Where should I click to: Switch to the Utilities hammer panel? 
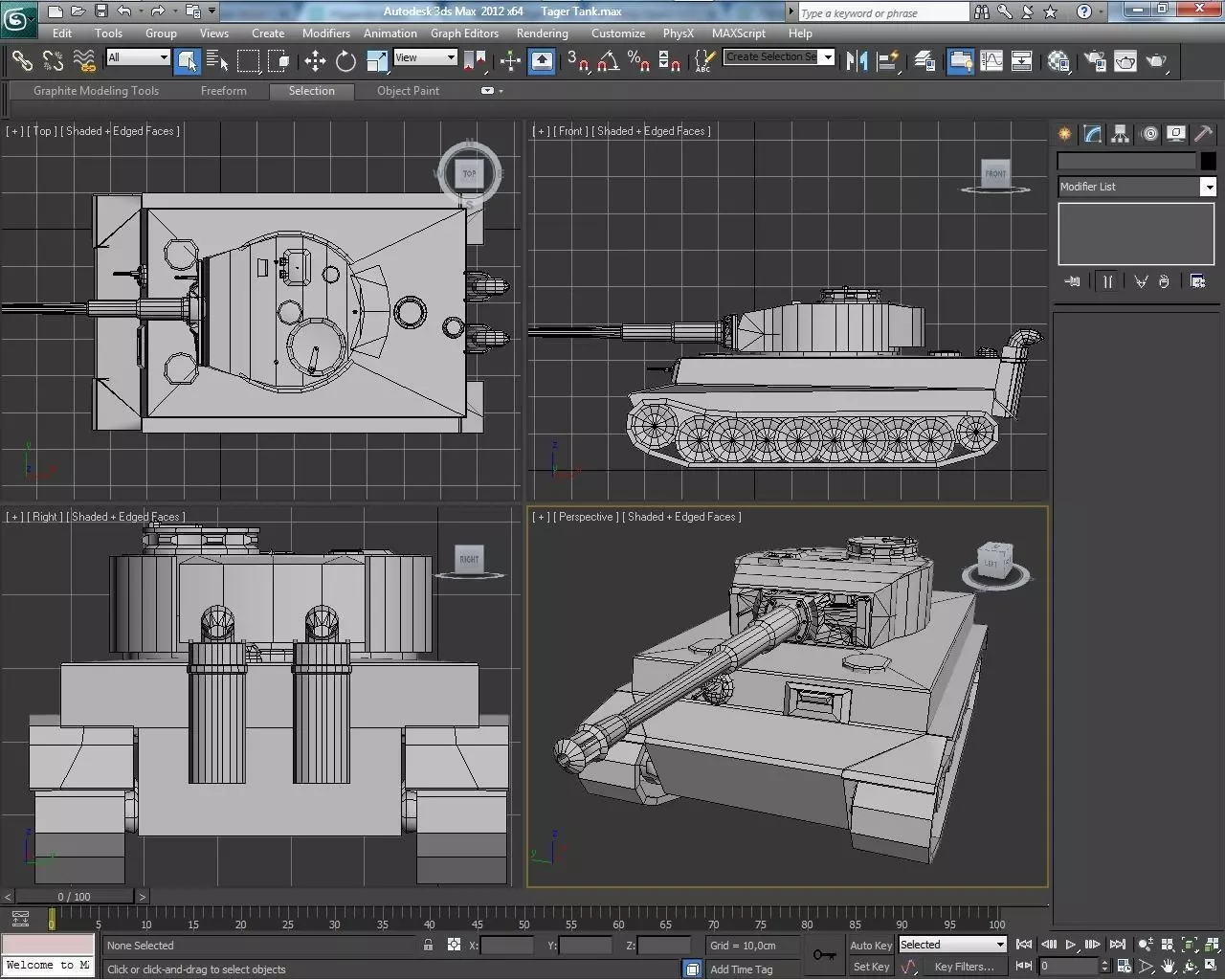click(x=1204, y=134)
